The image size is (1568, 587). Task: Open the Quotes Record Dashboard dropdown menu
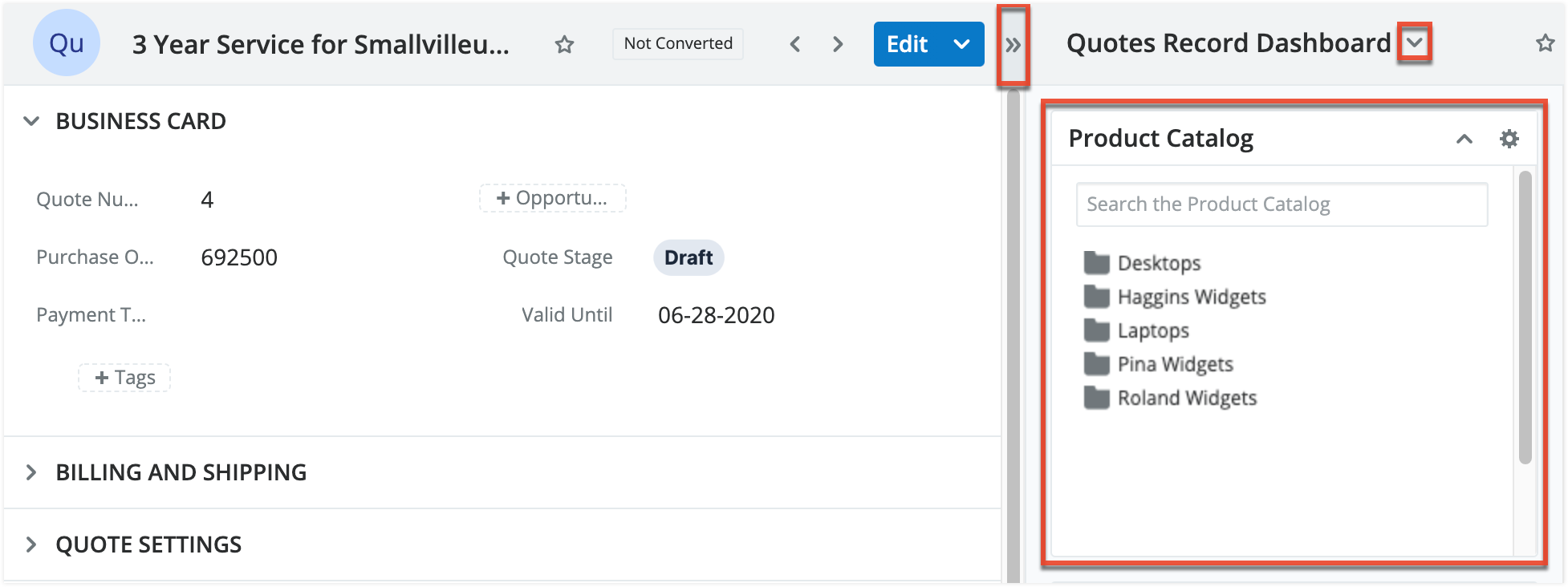pos(1415,43)
